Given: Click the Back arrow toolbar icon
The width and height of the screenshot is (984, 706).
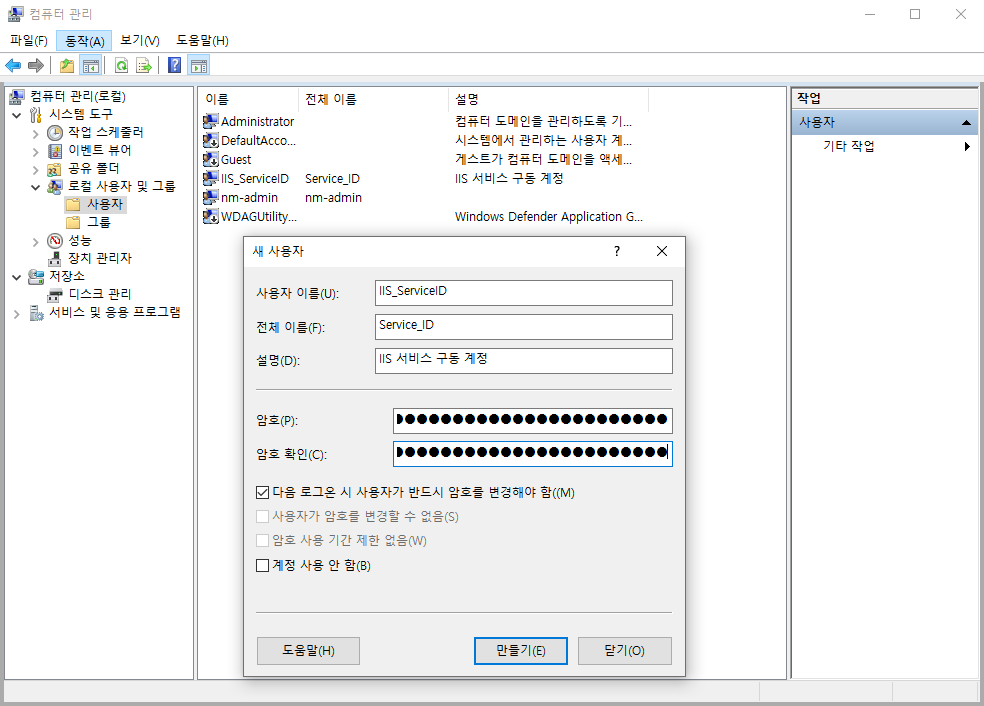Looking at the screenshot, I should coord(13,65).
